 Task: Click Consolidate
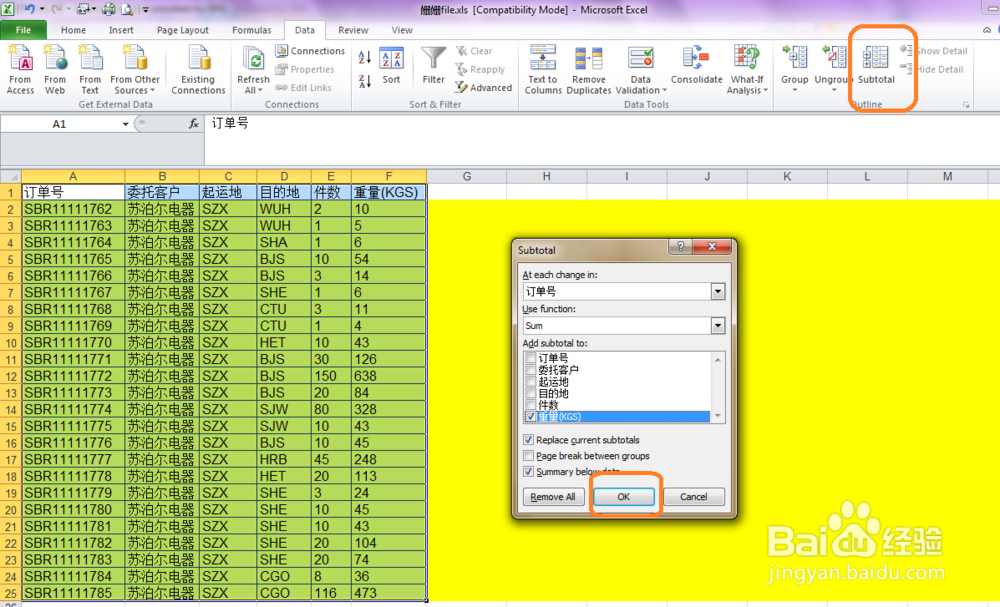(x=696, y=66)
